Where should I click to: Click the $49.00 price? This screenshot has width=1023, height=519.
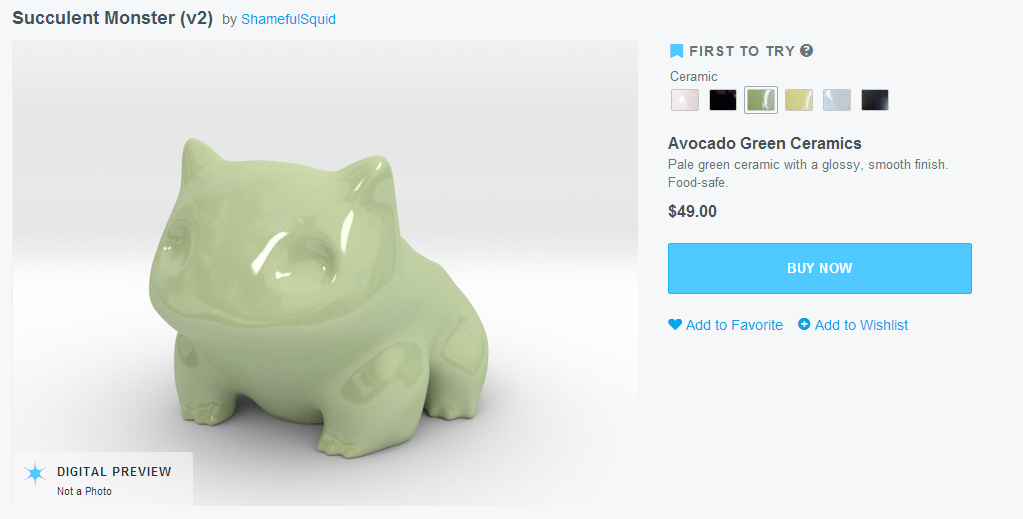point(692,211)
